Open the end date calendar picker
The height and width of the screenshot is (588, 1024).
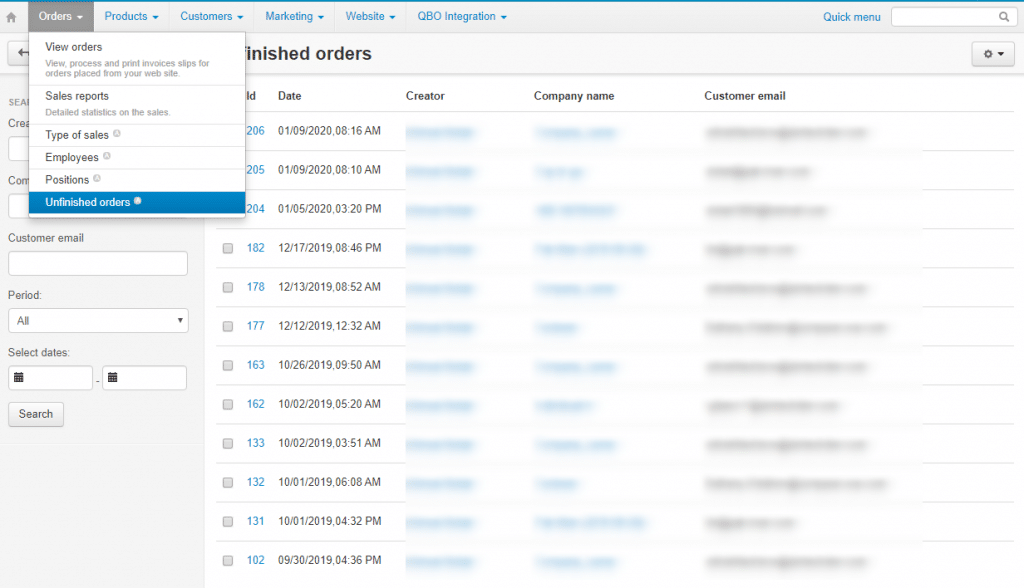click(x=113, y=378)
